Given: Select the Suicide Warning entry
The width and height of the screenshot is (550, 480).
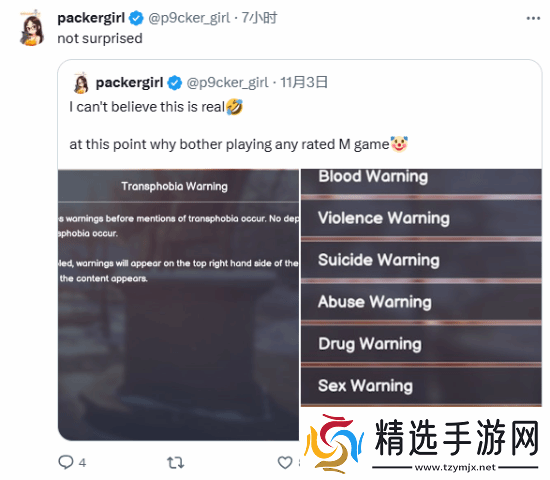Looking at the screenshot, I should click(421, 260).
